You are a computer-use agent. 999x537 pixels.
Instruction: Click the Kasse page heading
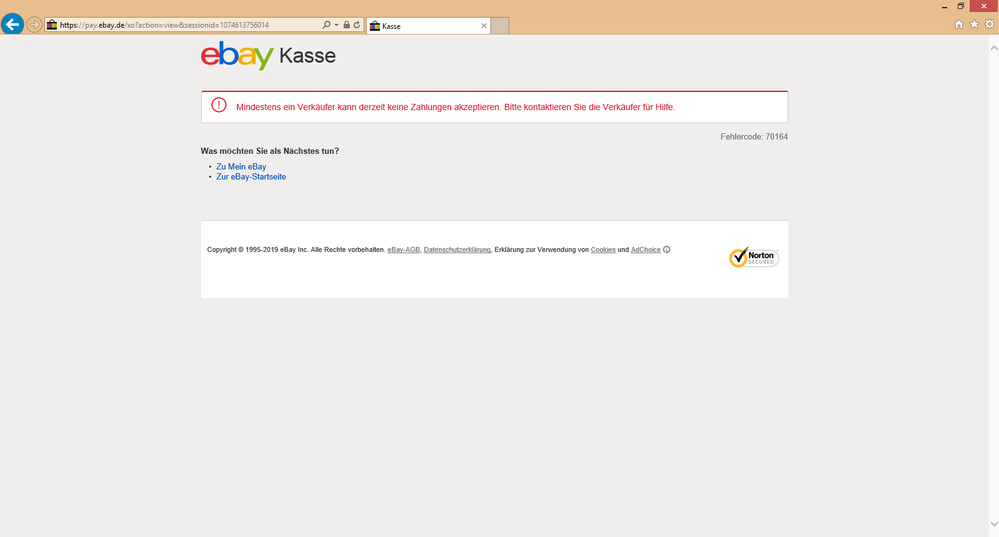coord(307,55)
